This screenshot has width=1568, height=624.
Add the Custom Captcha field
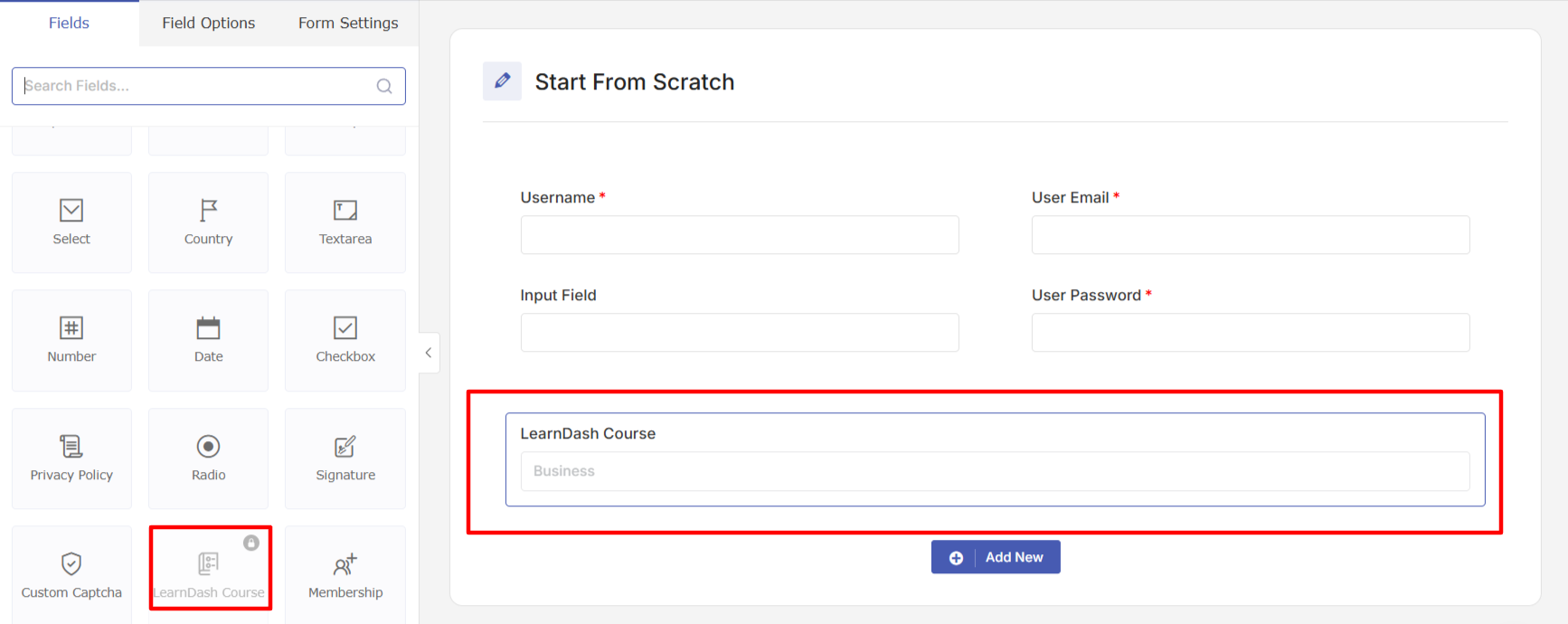[71, 575]
